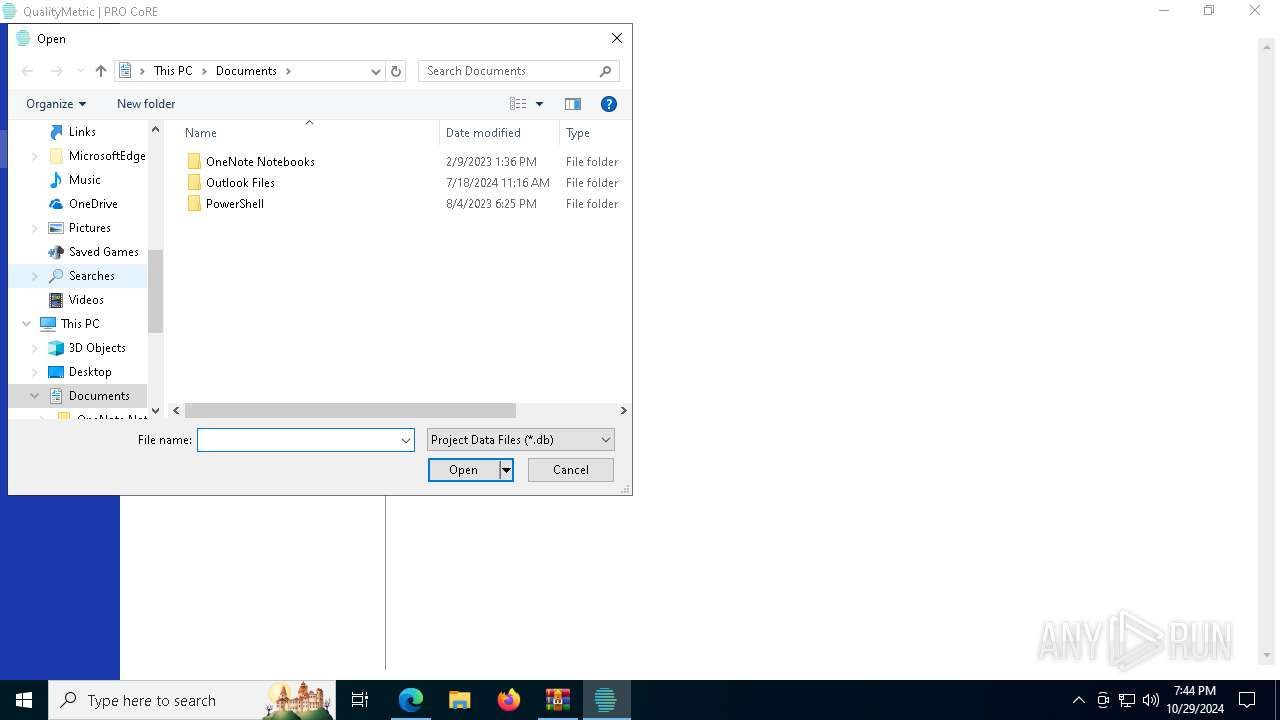This screenshot has height=720, width=1280.
Task: Collapse the This PC tree node
Action: pyautogui.click(x=27, y=324)
